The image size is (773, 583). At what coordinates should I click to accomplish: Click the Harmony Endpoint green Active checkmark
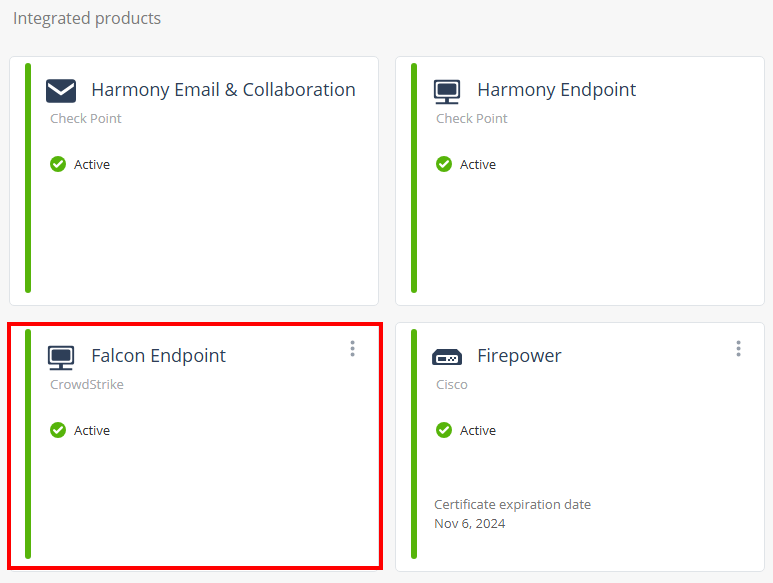pos(444,164)
